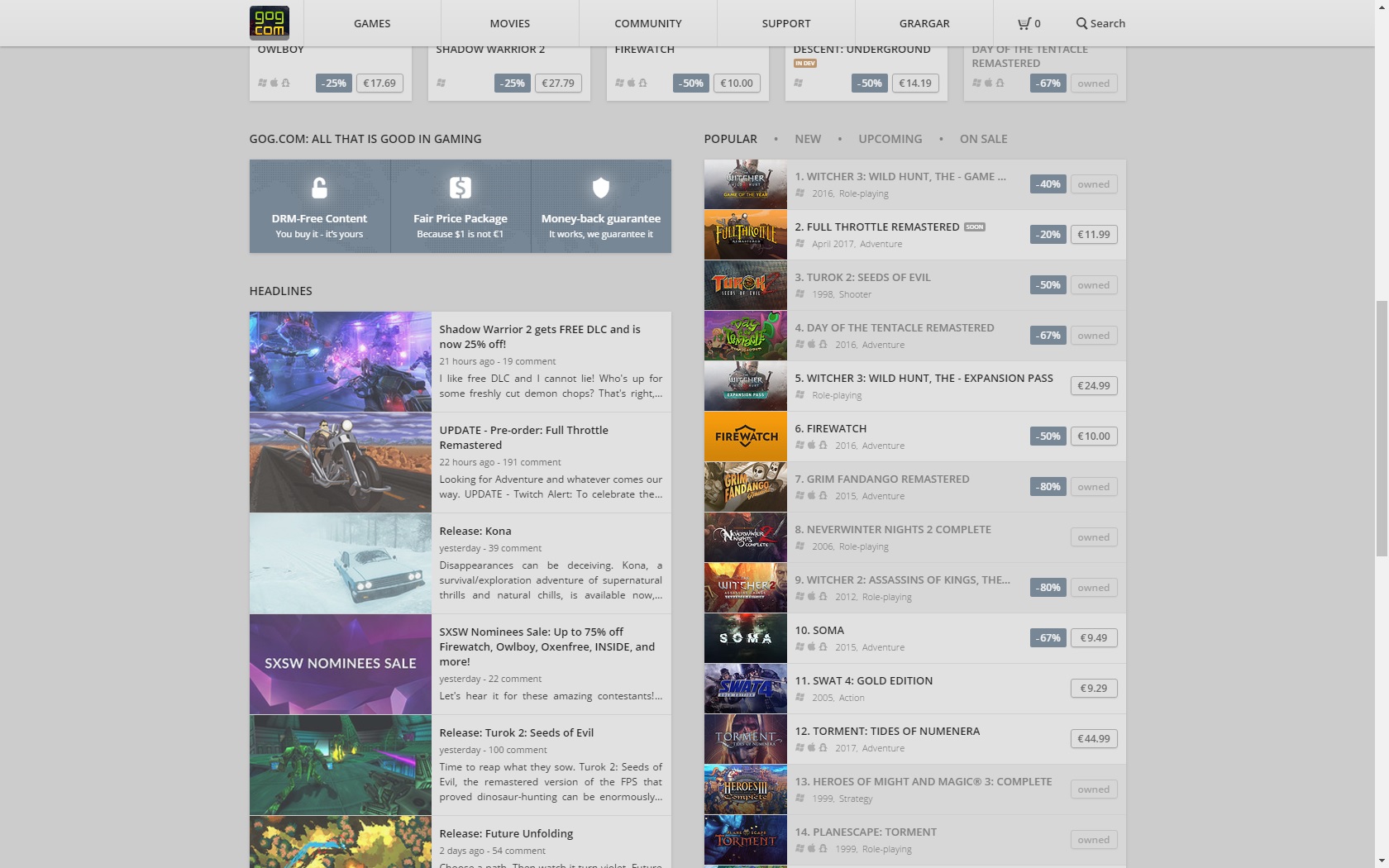Open the Full Throttle Remastered pre-order headline
Image resolution: width=1389 pixels, height=868 pixels.
523,437
